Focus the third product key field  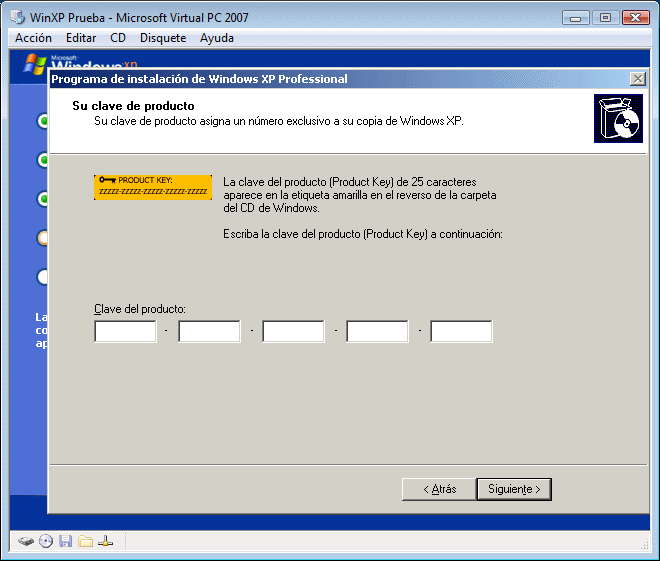point(293,331)
